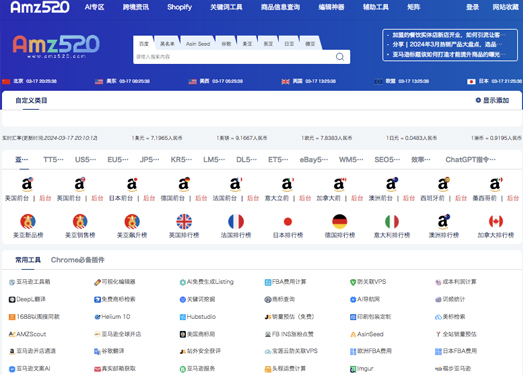Select the 常用工具 tab

pyautogui.click(x=28, y=260)
